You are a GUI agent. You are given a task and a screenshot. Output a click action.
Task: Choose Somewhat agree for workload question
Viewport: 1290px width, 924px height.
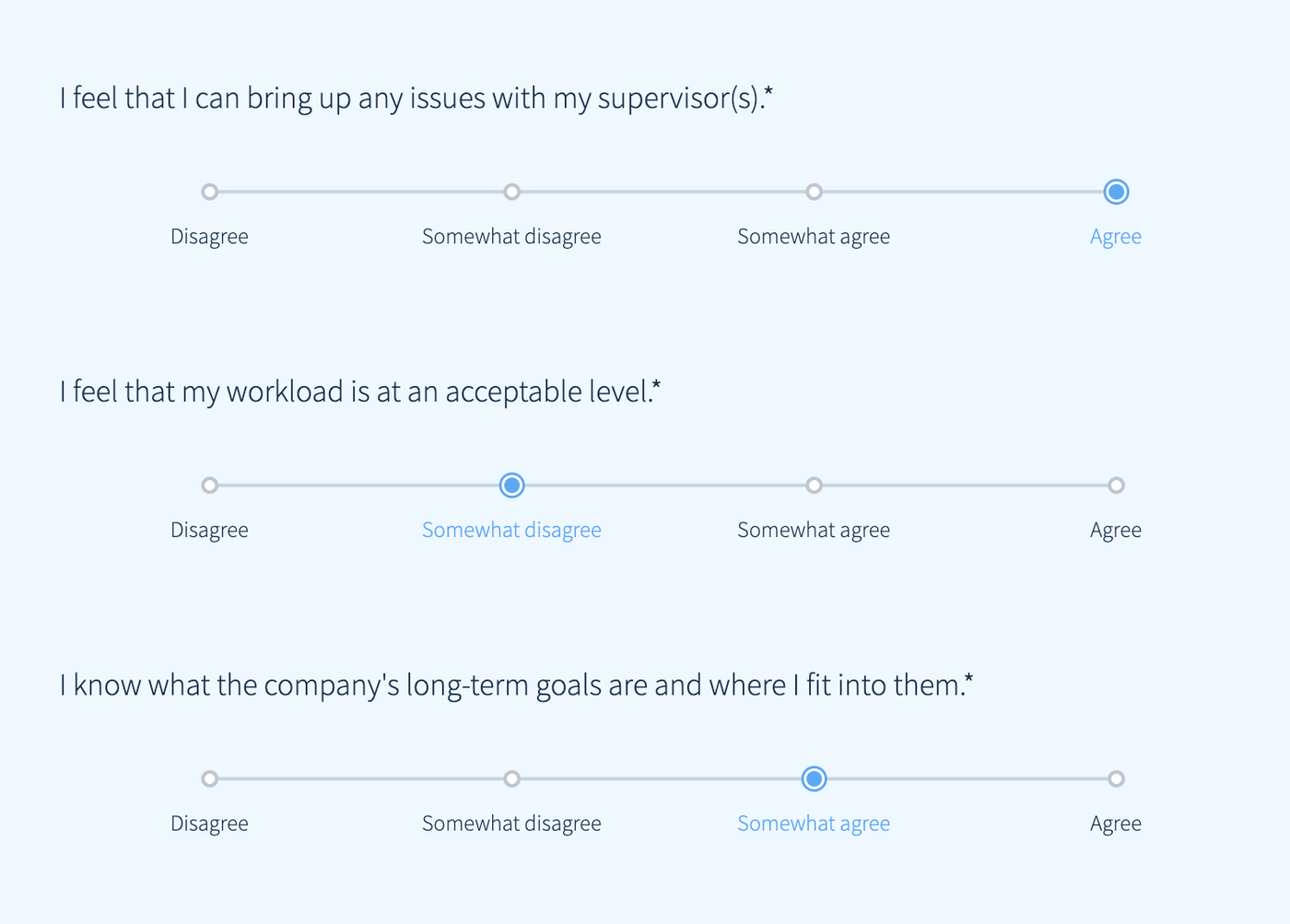click(x=814, y=485)
